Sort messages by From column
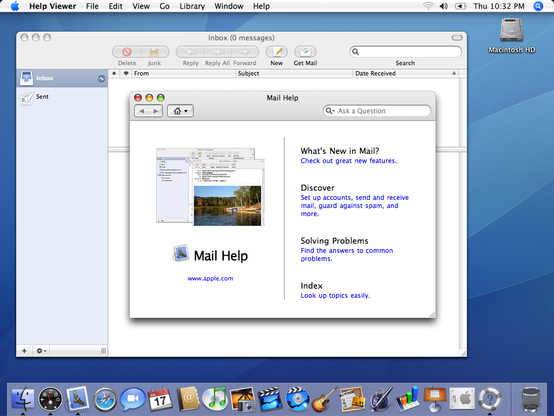554x416 pixels. [183, 74]
